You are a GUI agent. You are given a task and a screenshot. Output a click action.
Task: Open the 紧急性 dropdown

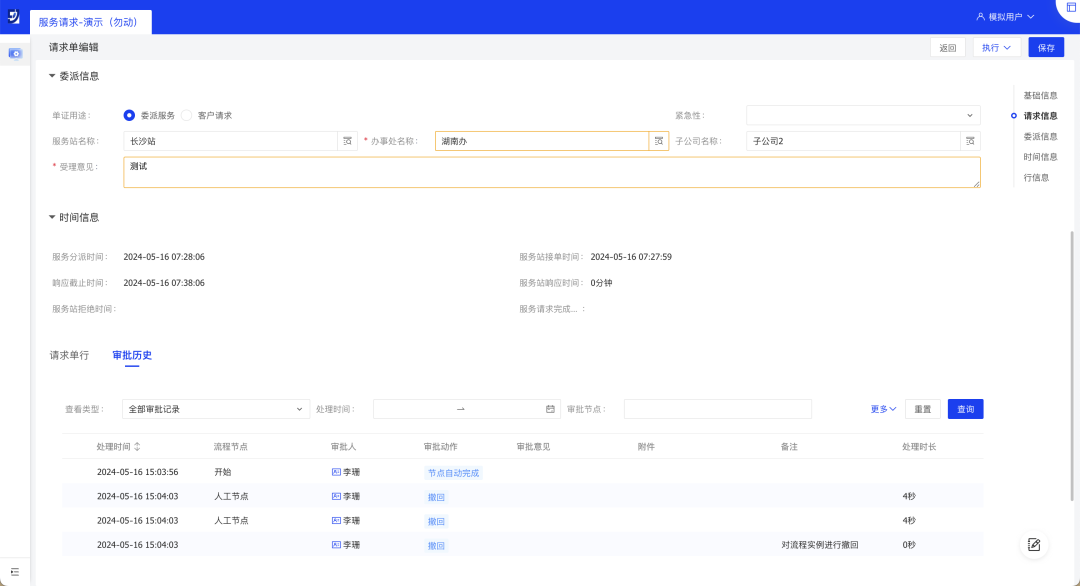click(863, 115)
